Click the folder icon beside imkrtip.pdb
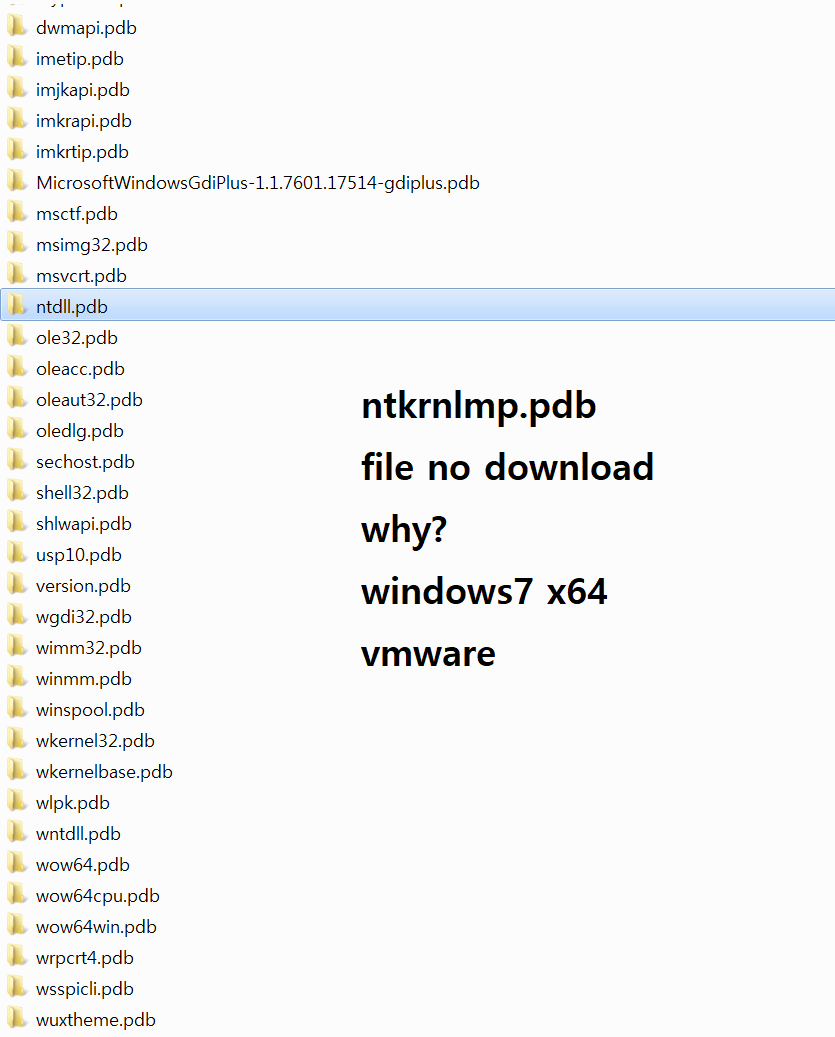The image size is (835, 1037). 17,151
